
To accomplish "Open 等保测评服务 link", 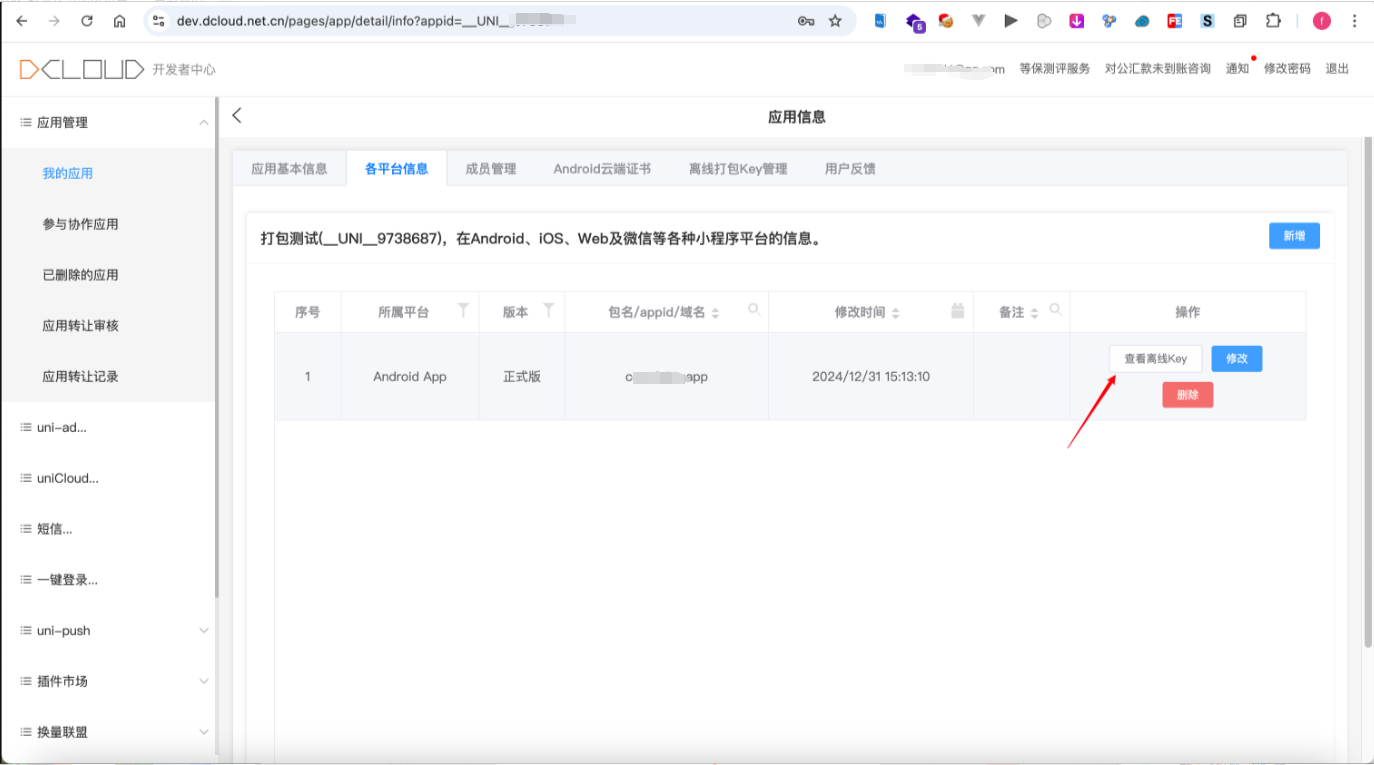I will [x=1055, y=69].
